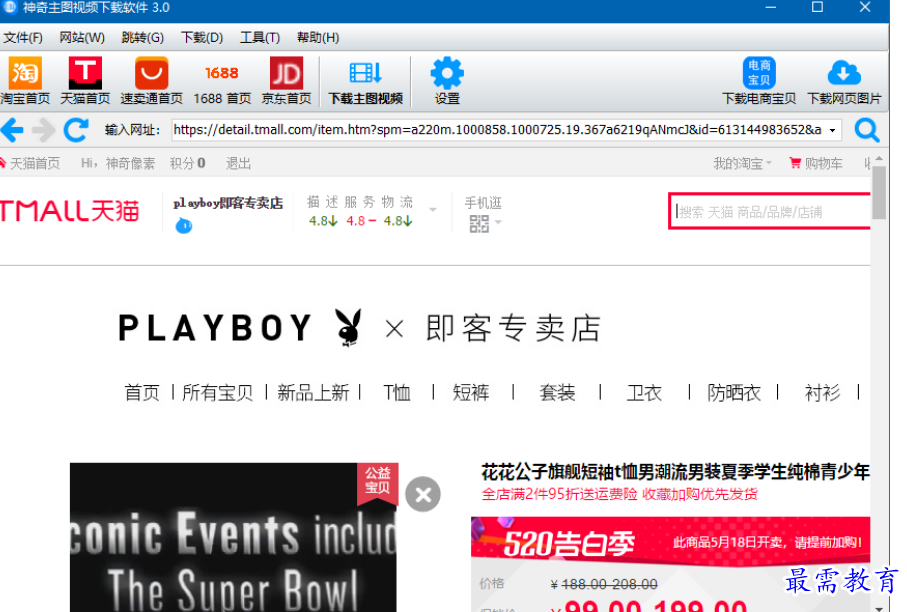
Task: Expand the store rating dropdown arrow
Action: pyautogui.click(x=433, y=209)
